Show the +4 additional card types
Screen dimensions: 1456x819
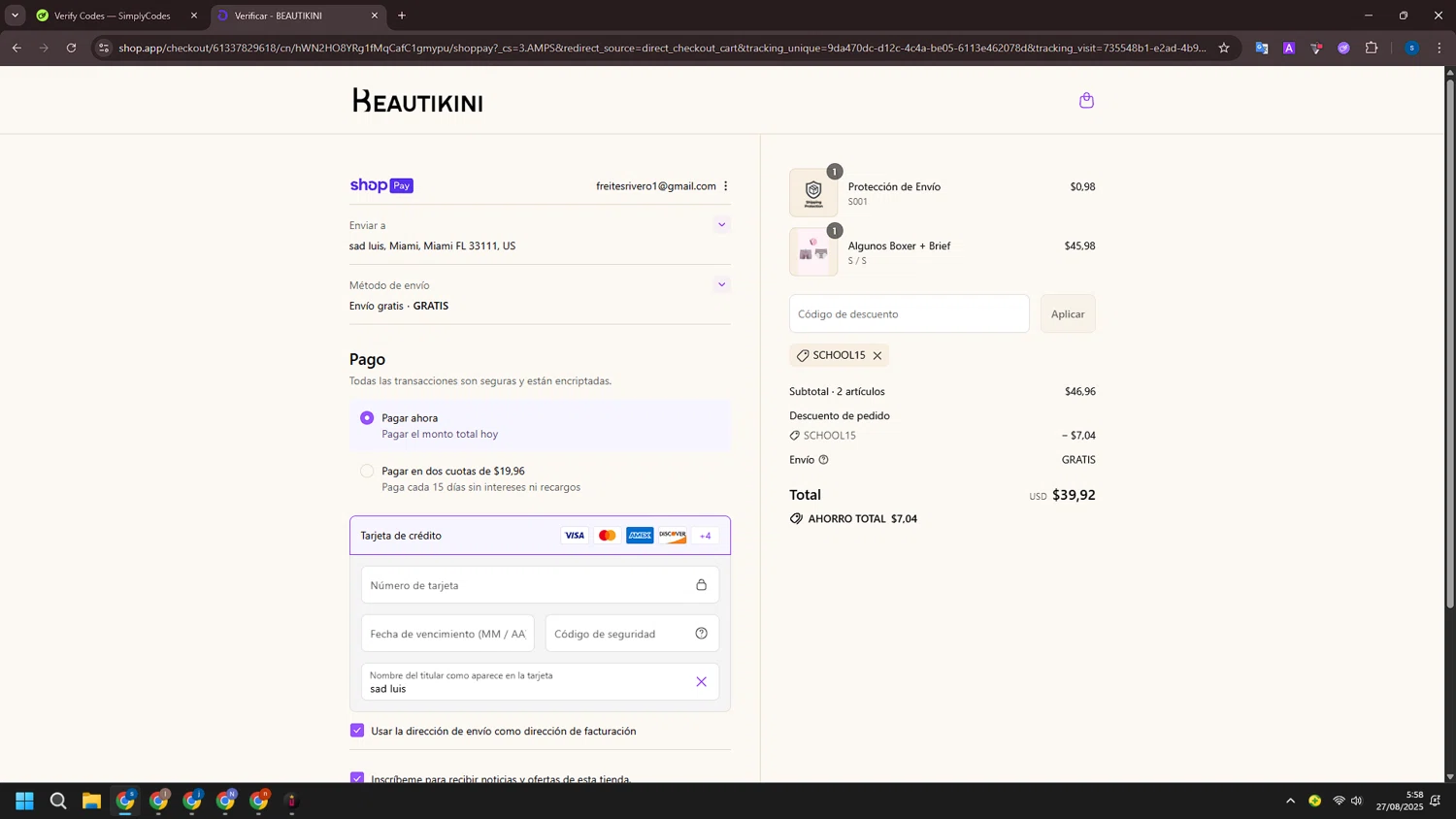click(706, 536)
